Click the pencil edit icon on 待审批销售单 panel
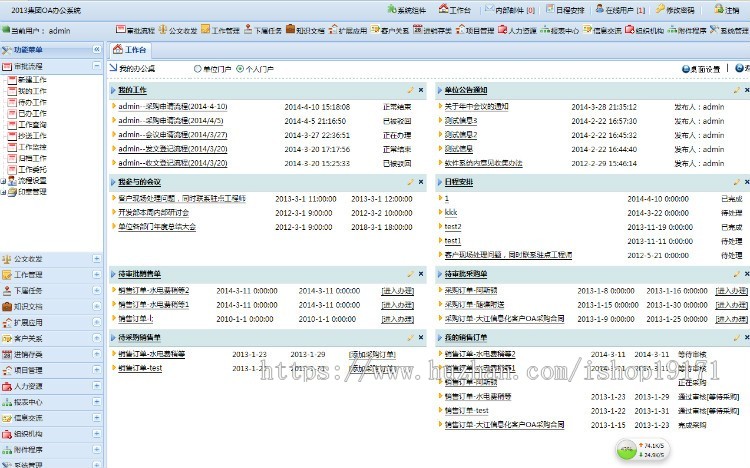750x468 pixels. pos(410,274)
